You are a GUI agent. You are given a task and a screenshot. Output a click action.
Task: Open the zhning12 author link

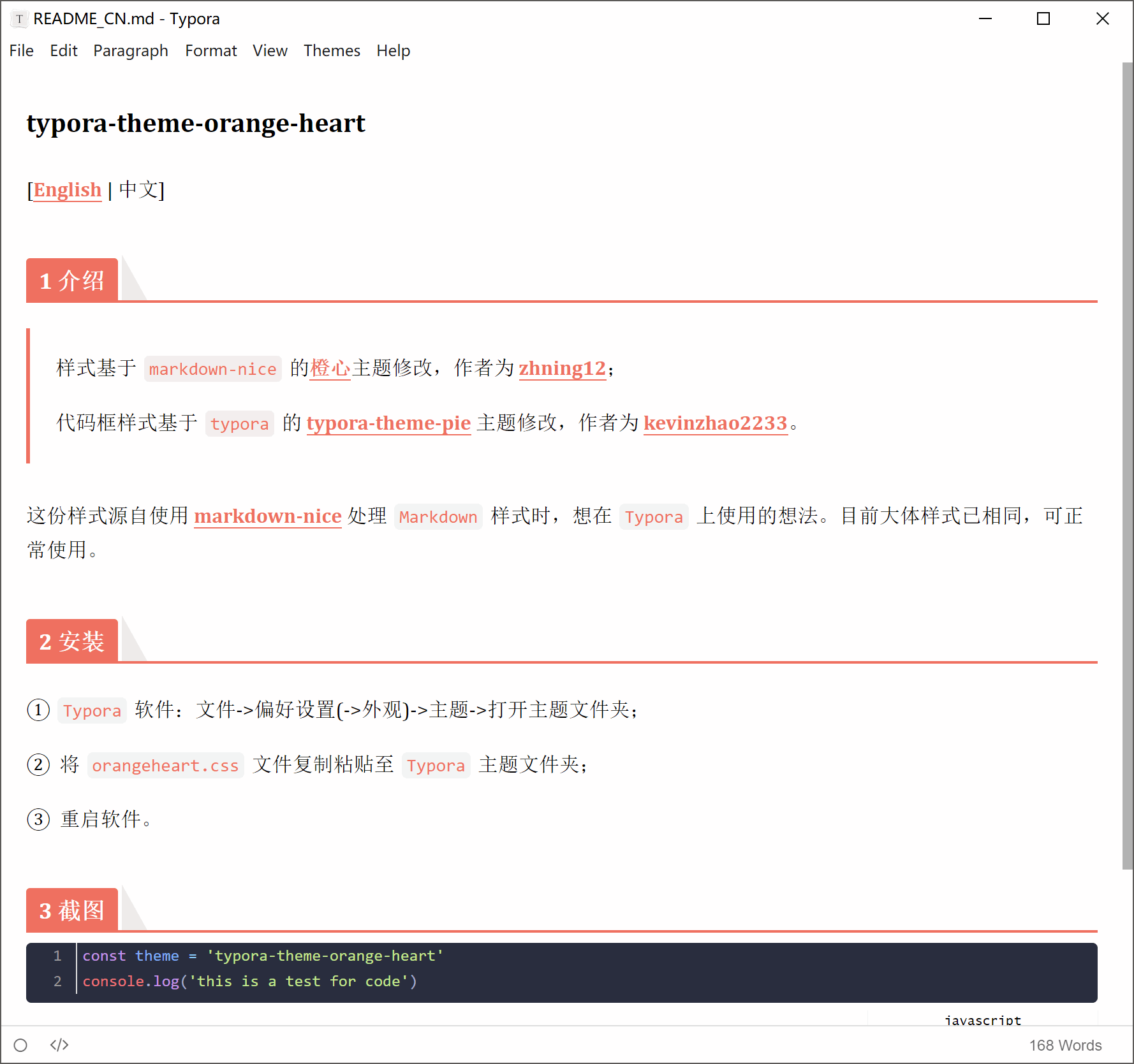coord(563,368)
